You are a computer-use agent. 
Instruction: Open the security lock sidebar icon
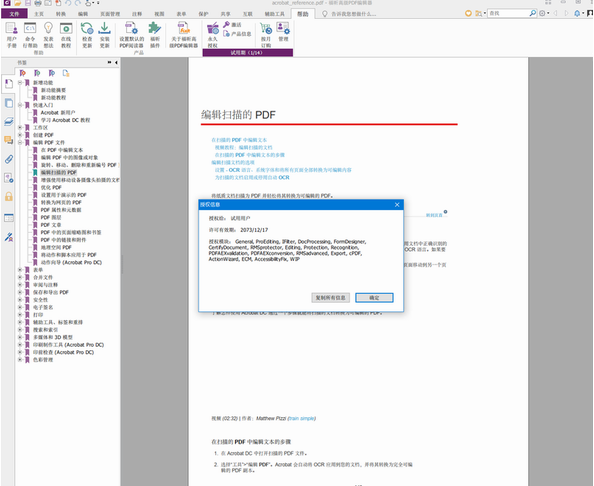tap(8, 196)
